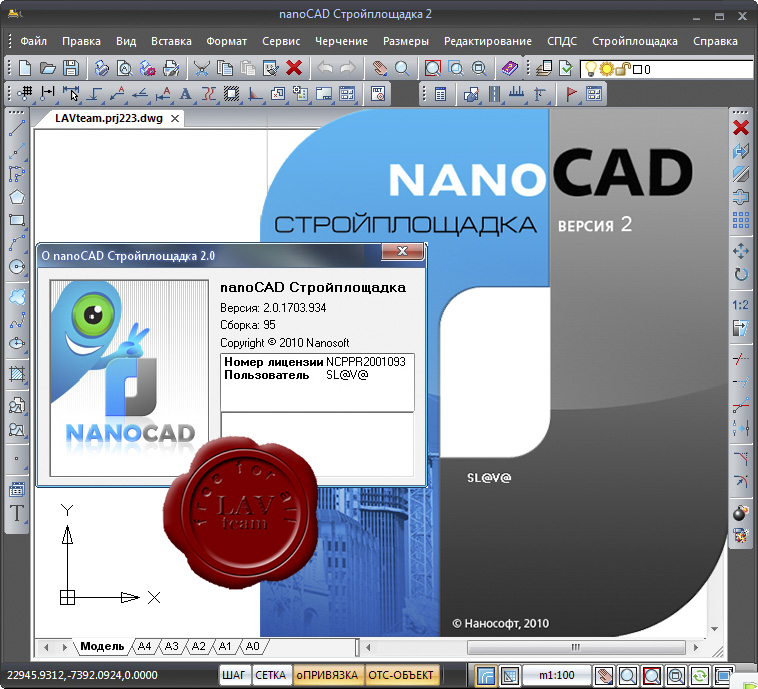Select the Hatch tool

(x=16, y=374)
